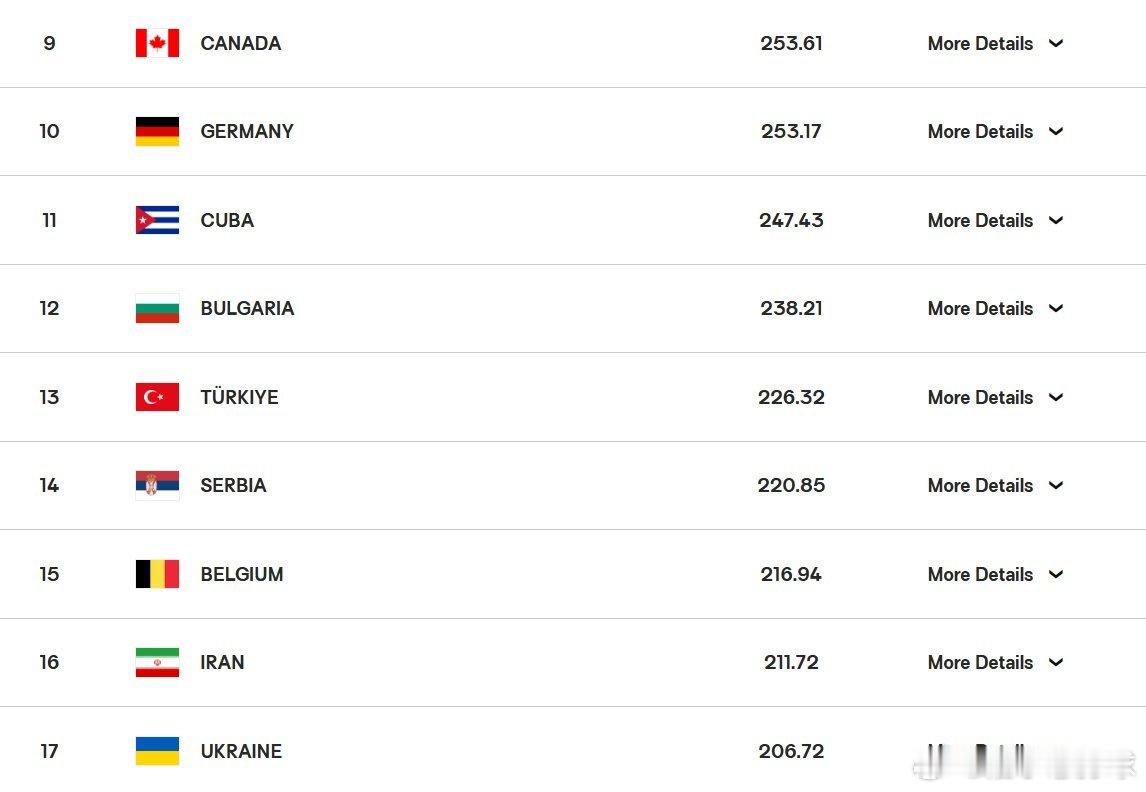The height and width of the screenshot is (792, 1146).
Task: Expand More Details chevron for Germany
Action: click(1055, 132)
